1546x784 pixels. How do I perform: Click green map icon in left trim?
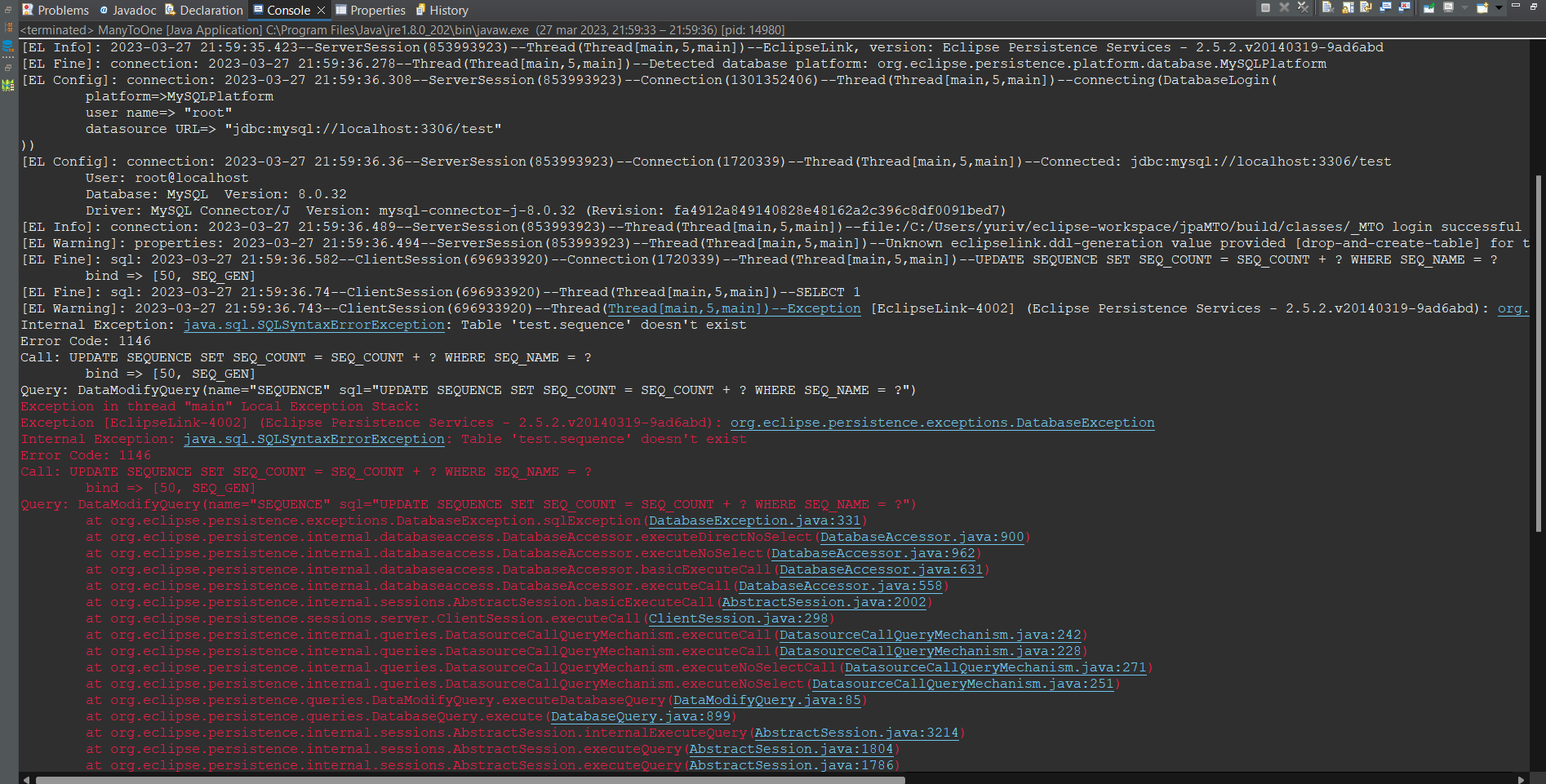(x=9, y=85)
